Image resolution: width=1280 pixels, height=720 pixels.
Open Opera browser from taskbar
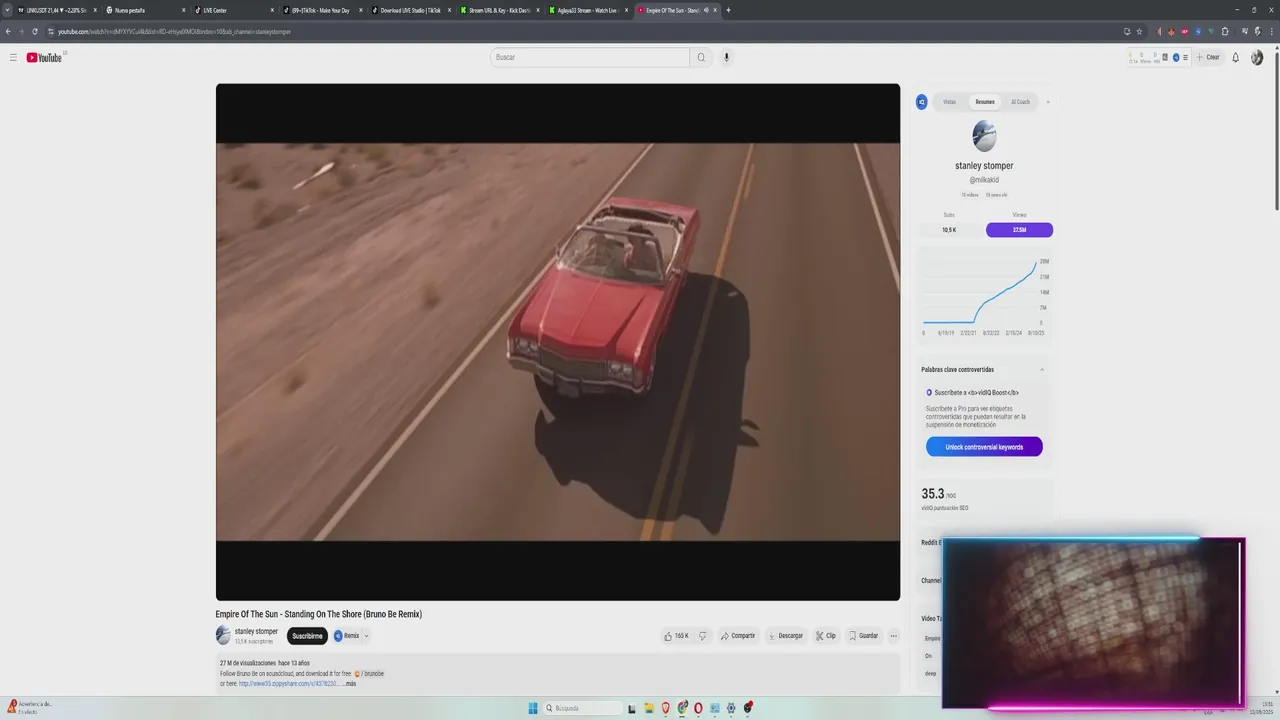(x=698, y=708)
